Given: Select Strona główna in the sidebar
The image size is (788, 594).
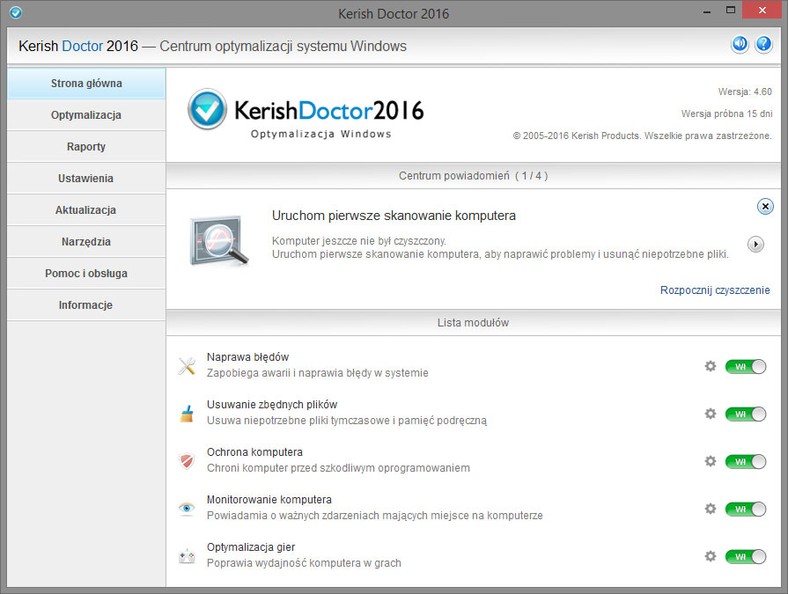Looking at the screenshot, I should click(x=86, y=83).
